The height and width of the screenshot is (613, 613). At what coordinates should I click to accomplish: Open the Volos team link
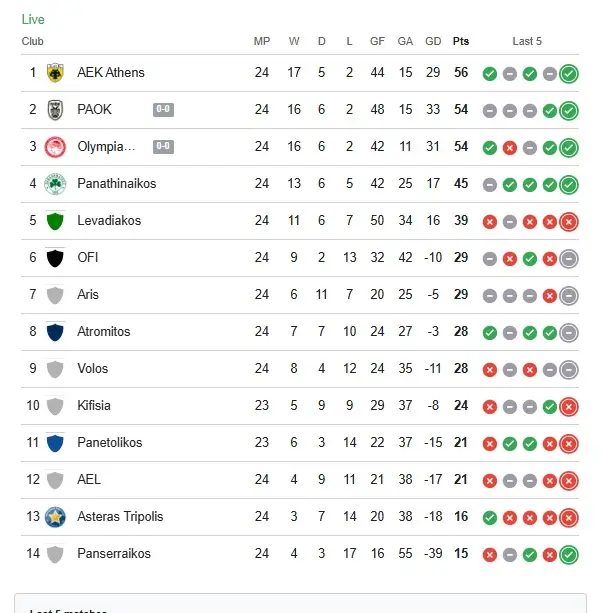click(93, 369)
